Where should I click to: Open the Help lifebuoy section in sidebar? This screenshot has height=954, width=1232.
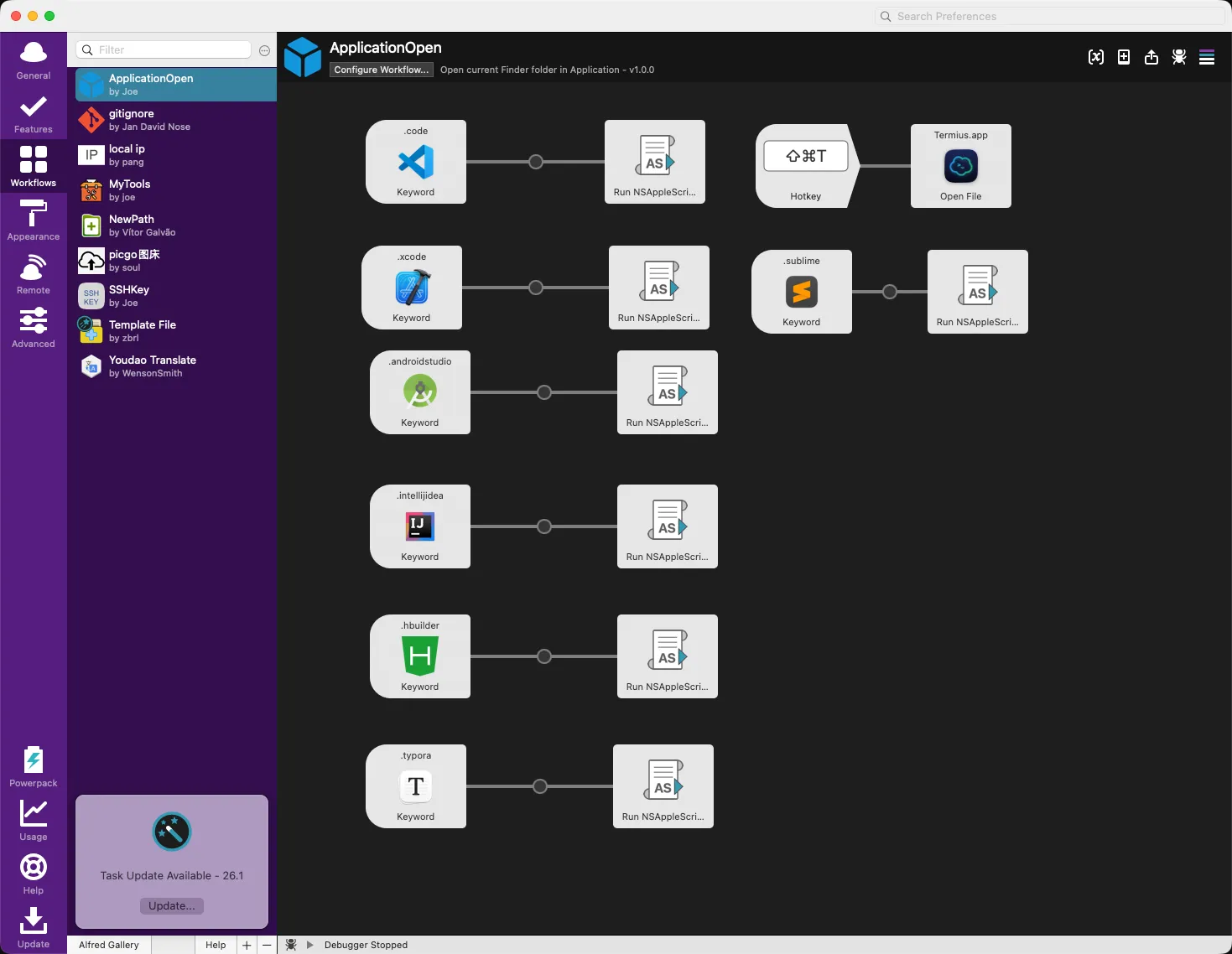[34, 874]
